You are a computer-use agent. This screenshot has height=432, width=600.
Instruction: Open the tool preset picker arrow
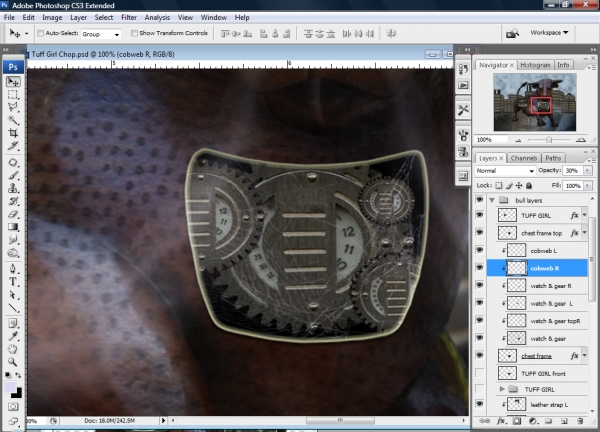26,34
